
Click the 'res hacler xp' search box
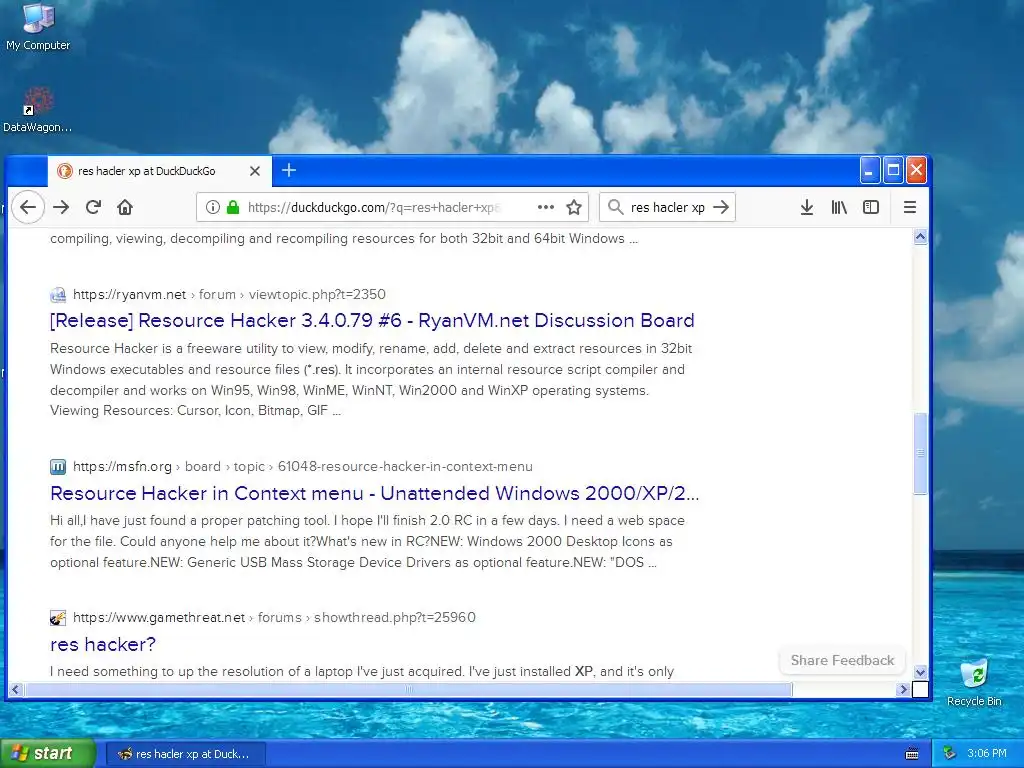tap(667, 207)
